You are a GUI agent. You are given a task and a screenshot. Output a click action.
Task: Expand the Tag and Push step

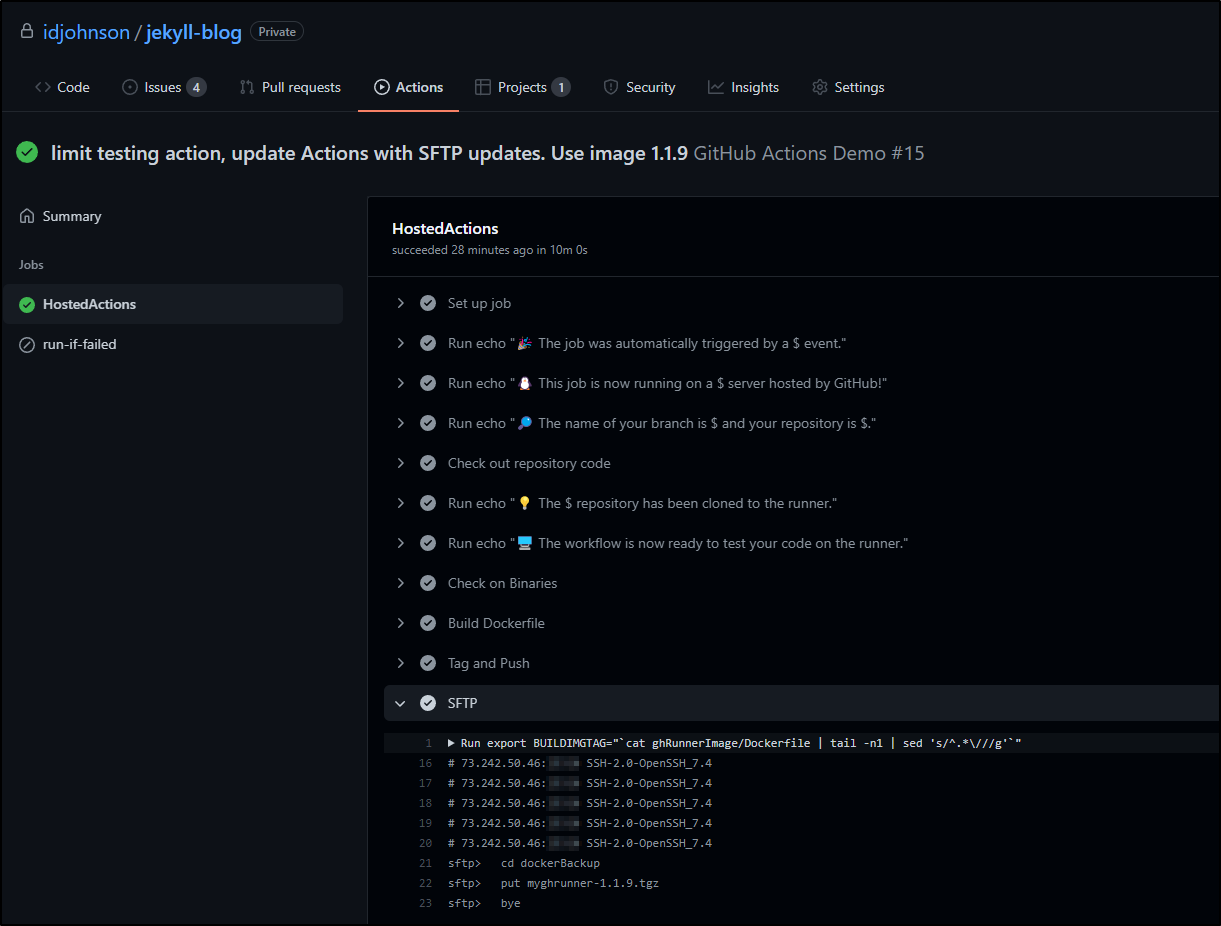400,663
